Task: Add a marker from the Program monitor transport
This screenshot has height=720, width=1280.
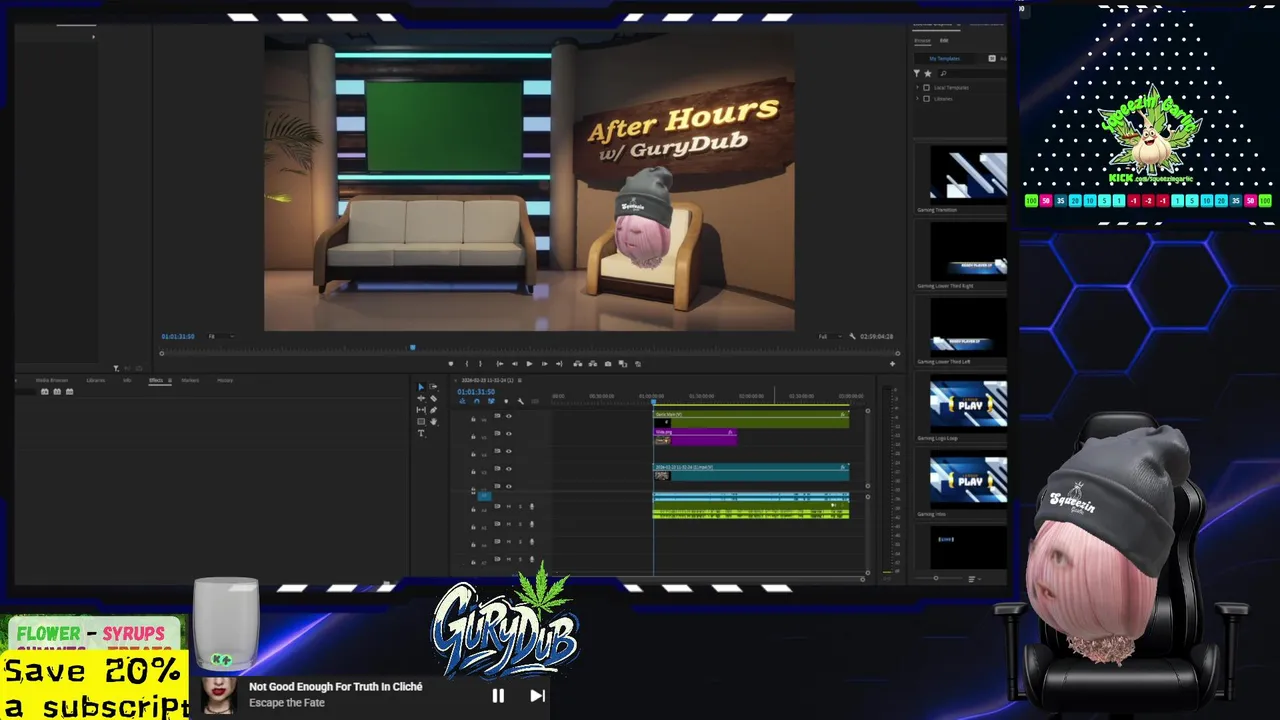Action: pos(451,364)
